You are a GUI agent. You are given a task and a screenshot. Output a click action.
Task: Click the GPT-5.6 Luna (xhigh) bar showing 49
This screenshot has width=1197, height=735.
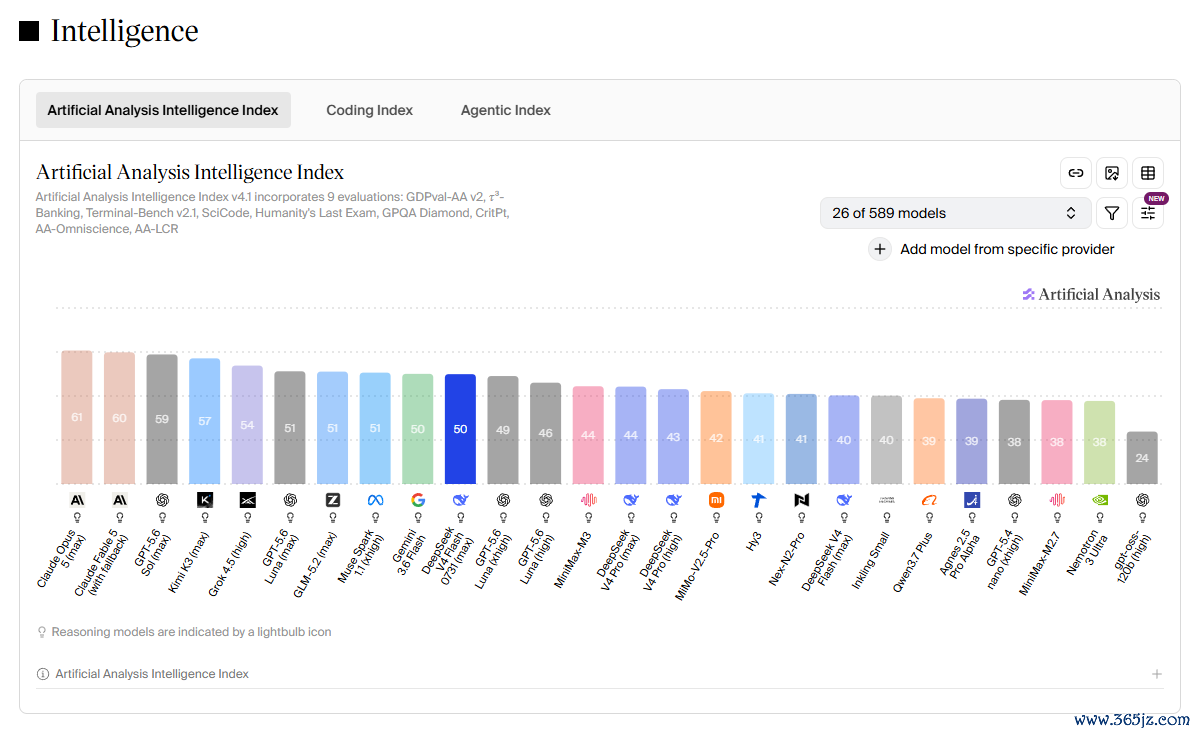503,430
